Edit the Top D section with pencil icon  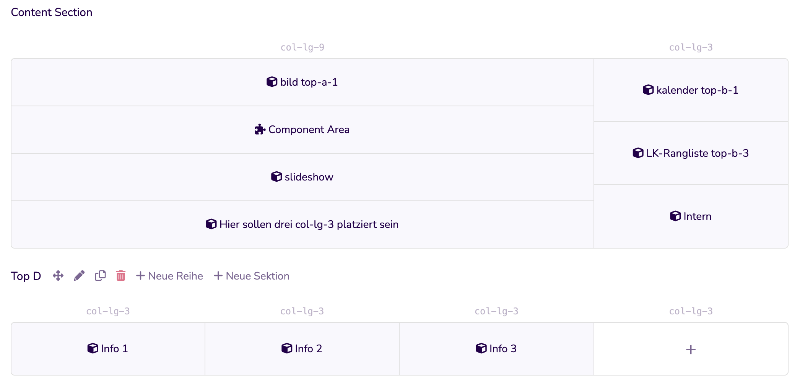[x=79, y=276]
